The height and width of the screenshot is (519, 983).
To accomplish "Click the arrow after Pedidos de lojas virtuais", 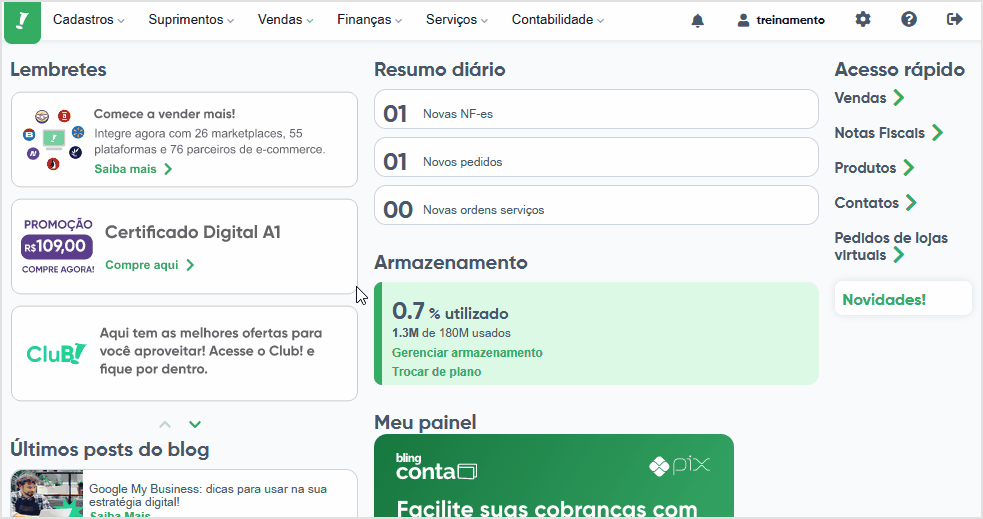I will click(x=899, y=255).
